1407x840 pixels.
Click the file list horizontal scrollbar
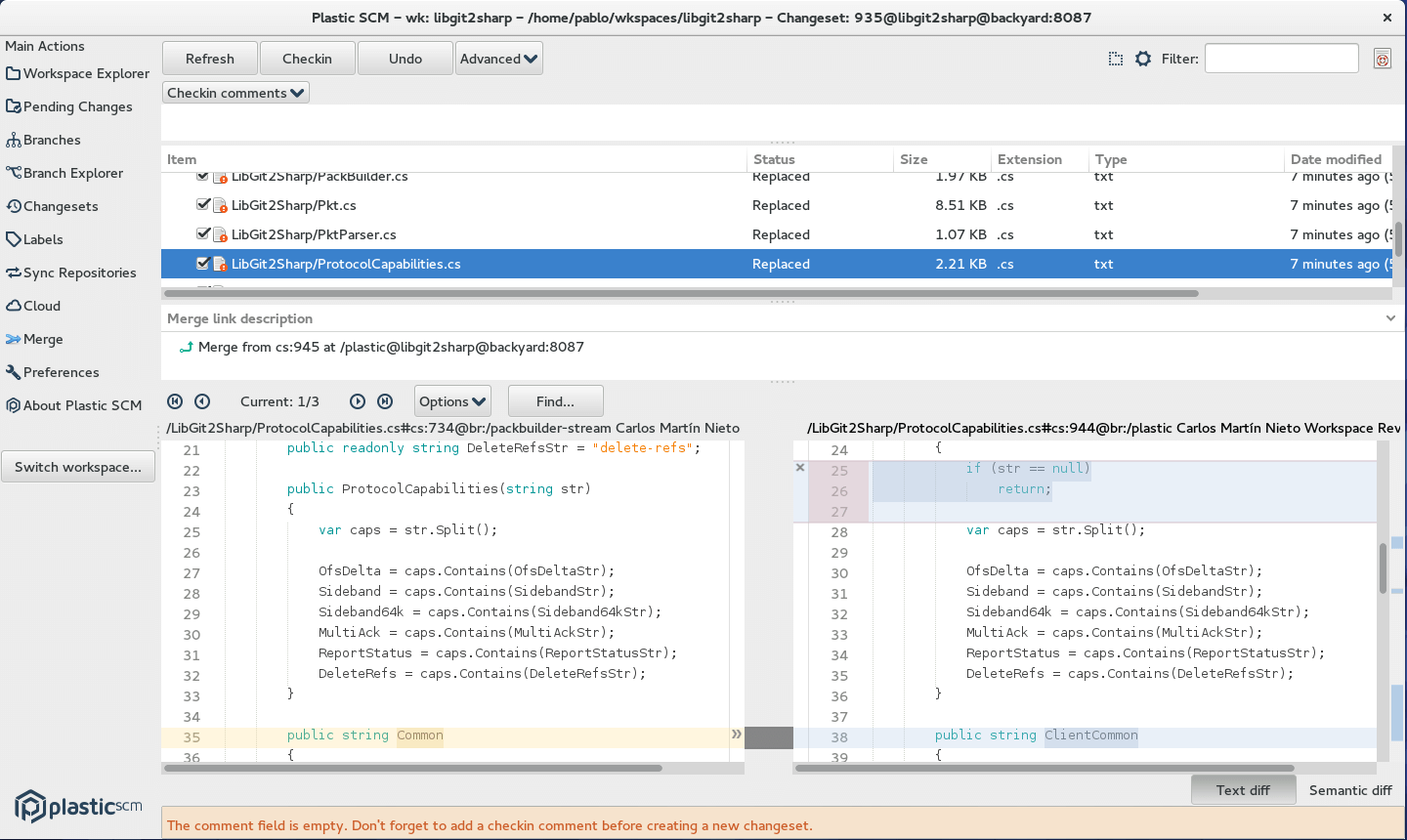[681, 293]
